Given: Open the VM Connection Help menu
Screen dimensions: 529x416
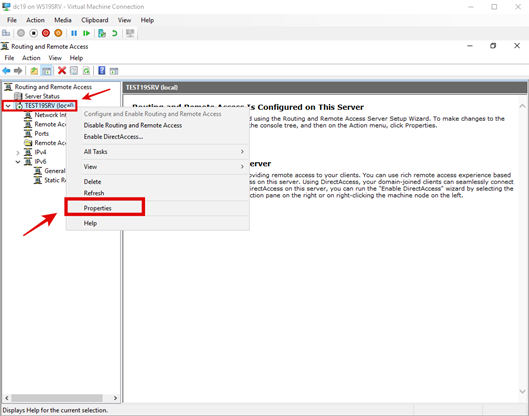Looking at the screenshot, I should [x=147, y=20].
